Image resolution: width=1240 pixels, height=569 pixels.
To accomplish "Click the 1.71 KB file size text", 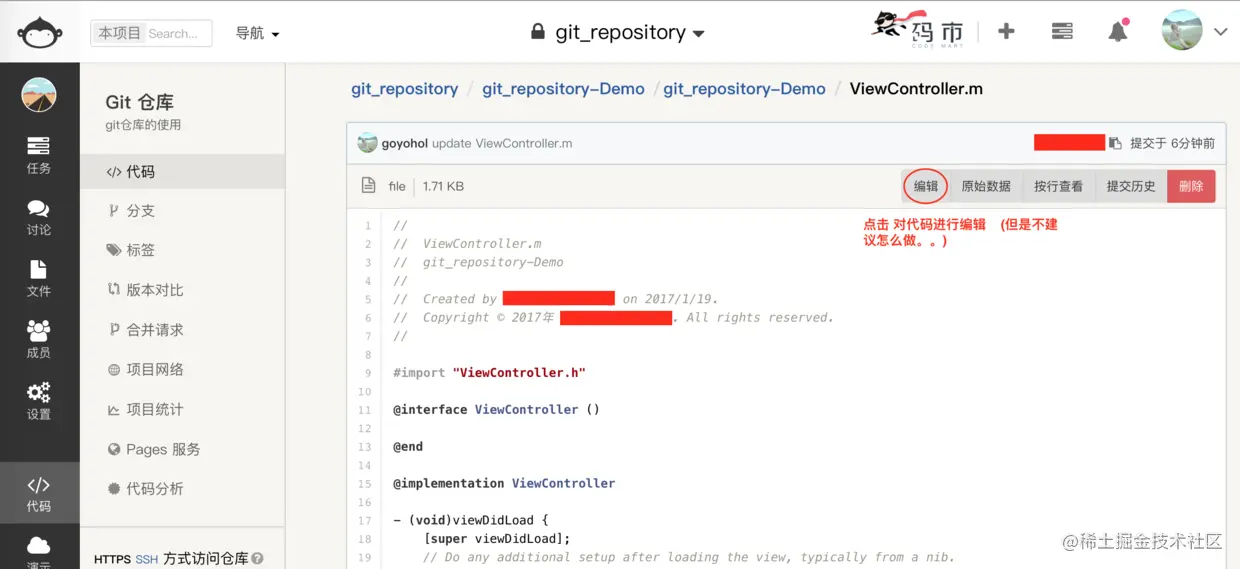I will [x=443, y=186].
